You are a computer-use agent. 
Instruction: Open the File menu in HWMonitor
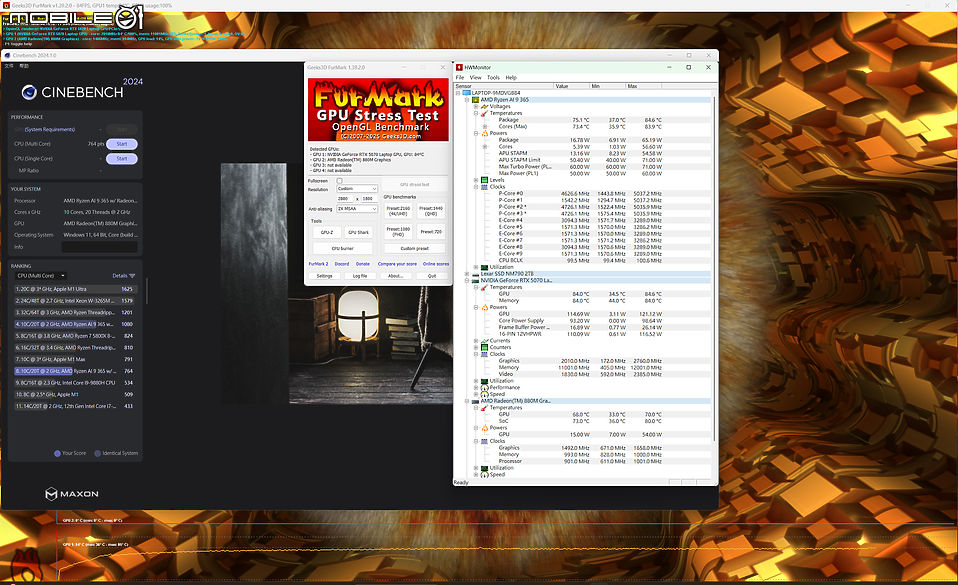(x=459, y=78)
